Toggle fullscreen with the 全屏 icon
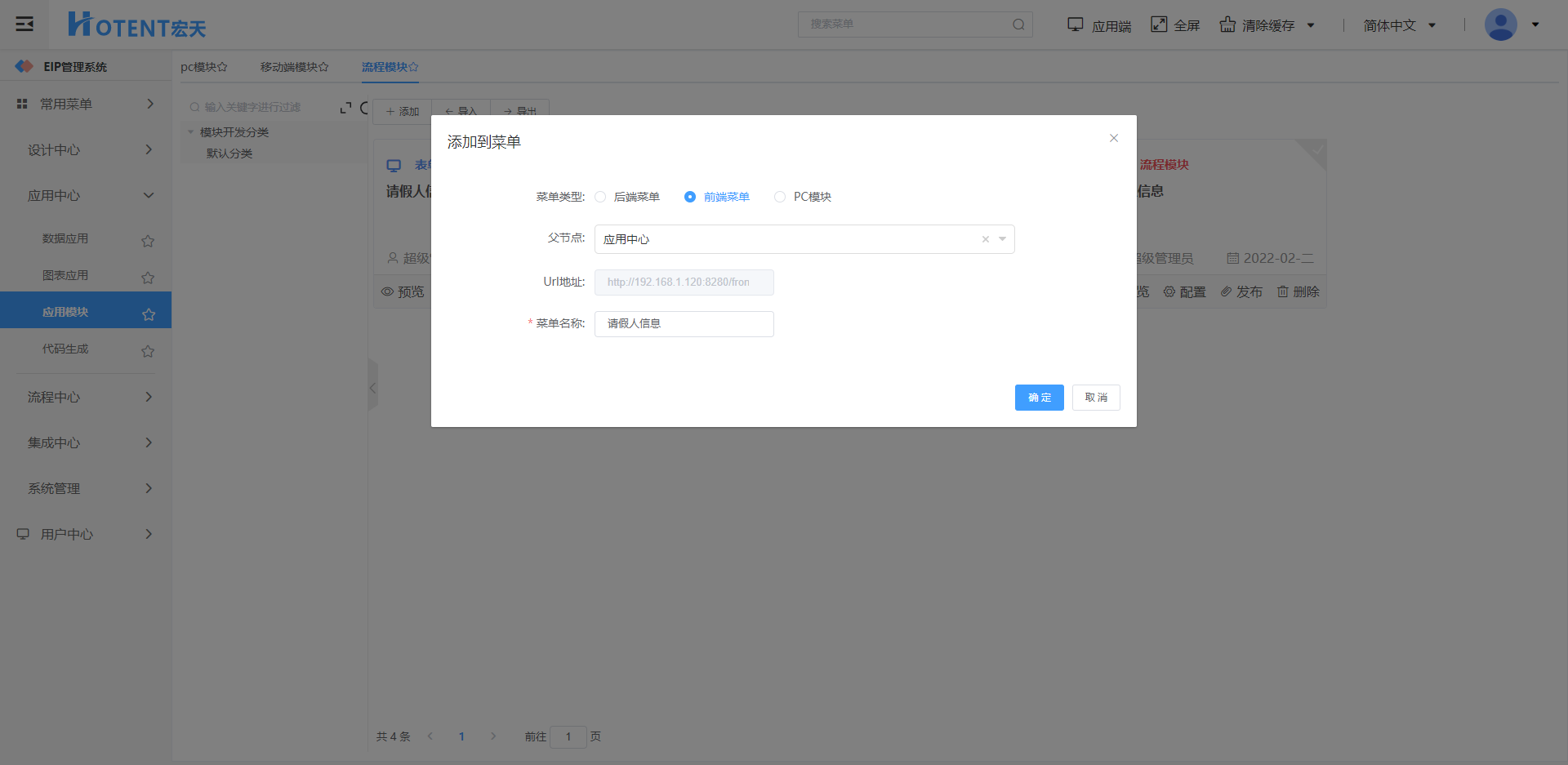Image resolution: width=1568 pixels, height=765 pixels. click(x=1159, y=24)
